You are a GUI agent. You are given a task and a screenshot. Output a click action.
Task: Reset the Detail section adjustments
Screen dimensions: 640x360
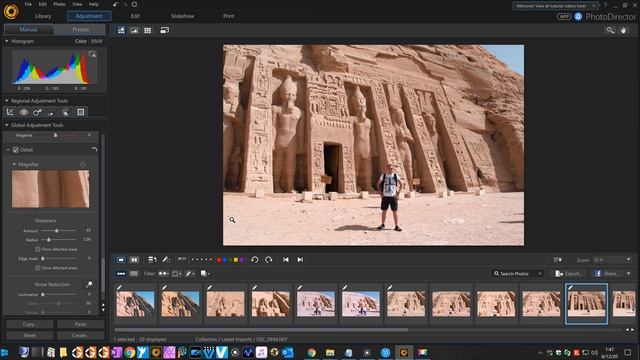[94, 150]
